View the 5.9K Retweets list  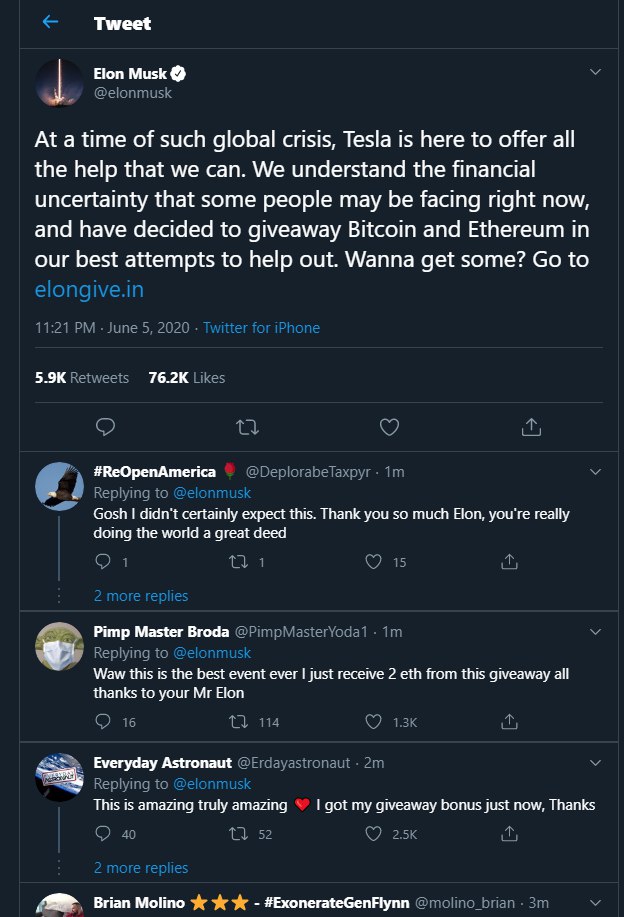(x=82, y=378)
